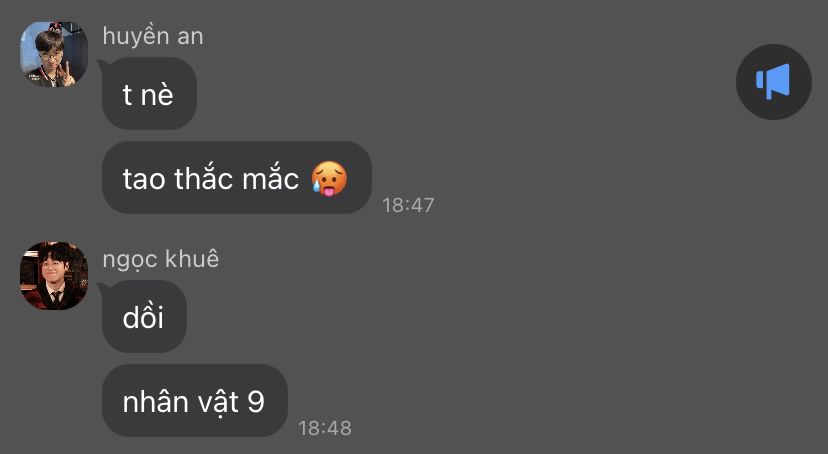The width and height of the screenshot is (828, 454).
Task: Select the "tao thắc mắc" message bubble
Action: pos(237,177)
